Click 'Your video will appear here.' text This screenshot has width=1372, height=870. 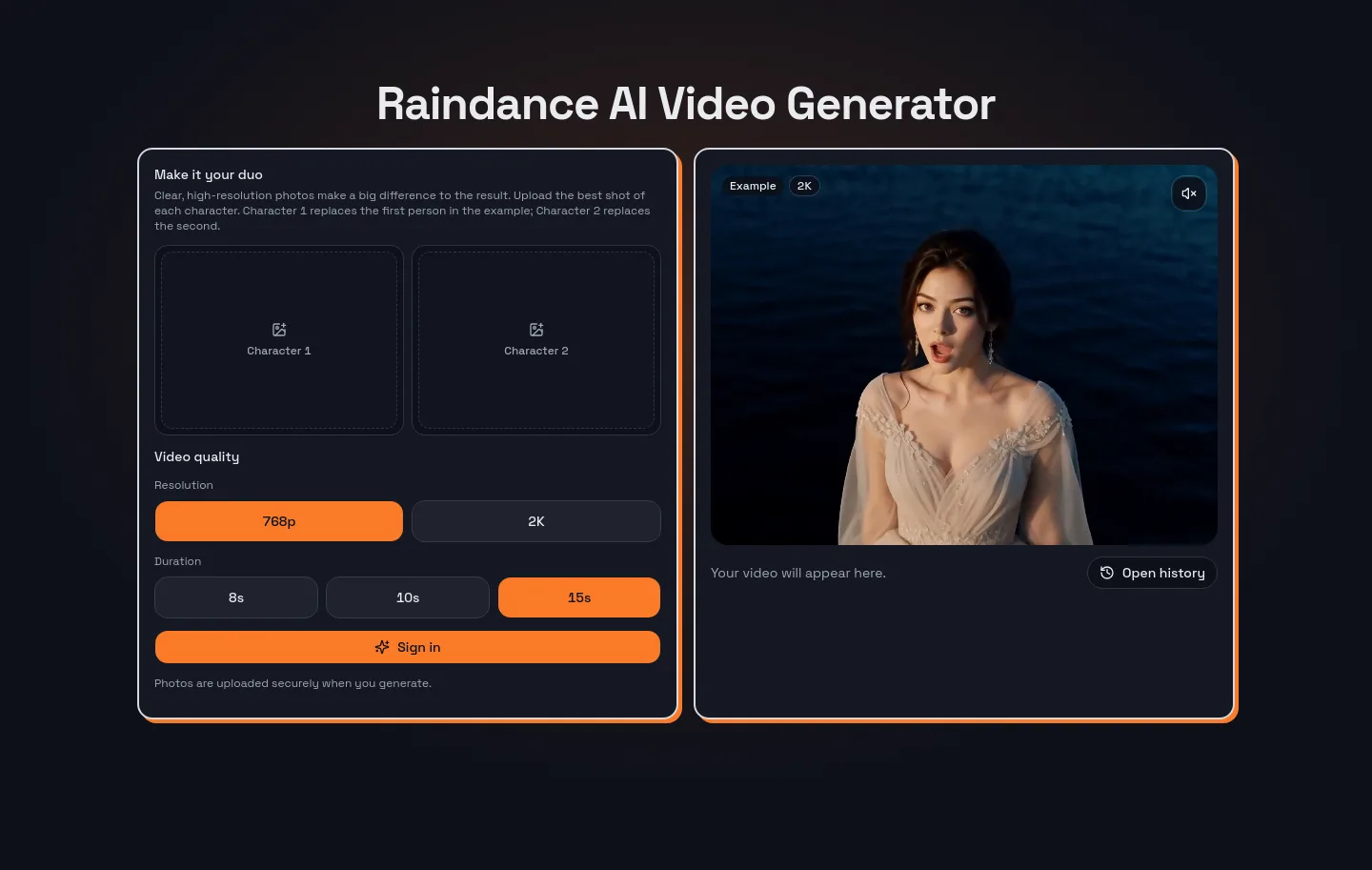798,573
